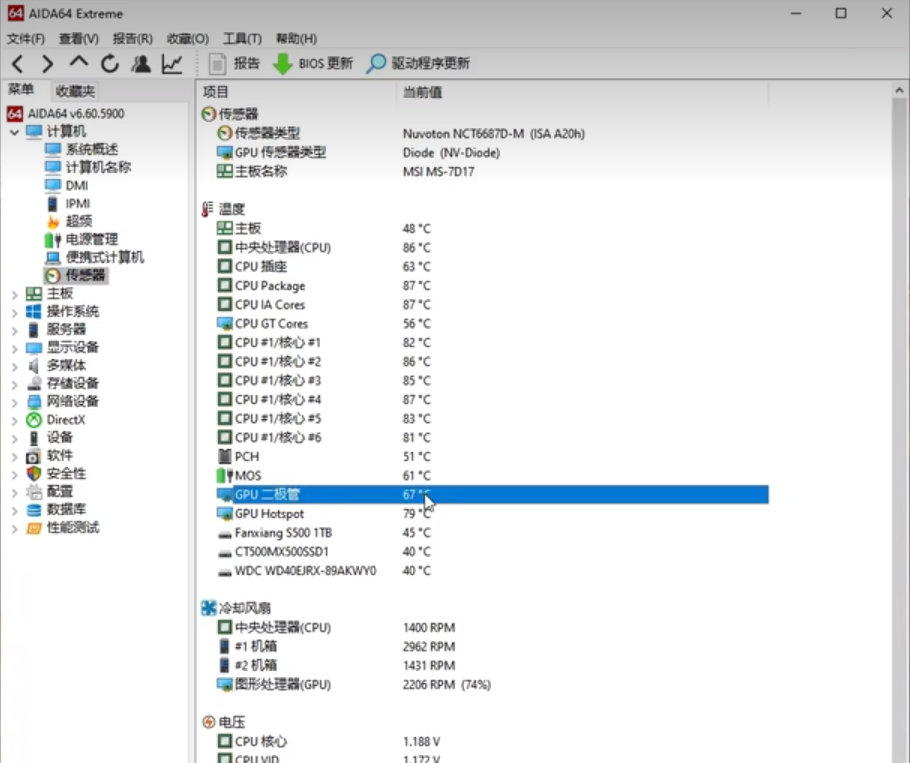Expand the 多媒体 tree node
This screenshot has height=763, width=910.
click(15, 367)
